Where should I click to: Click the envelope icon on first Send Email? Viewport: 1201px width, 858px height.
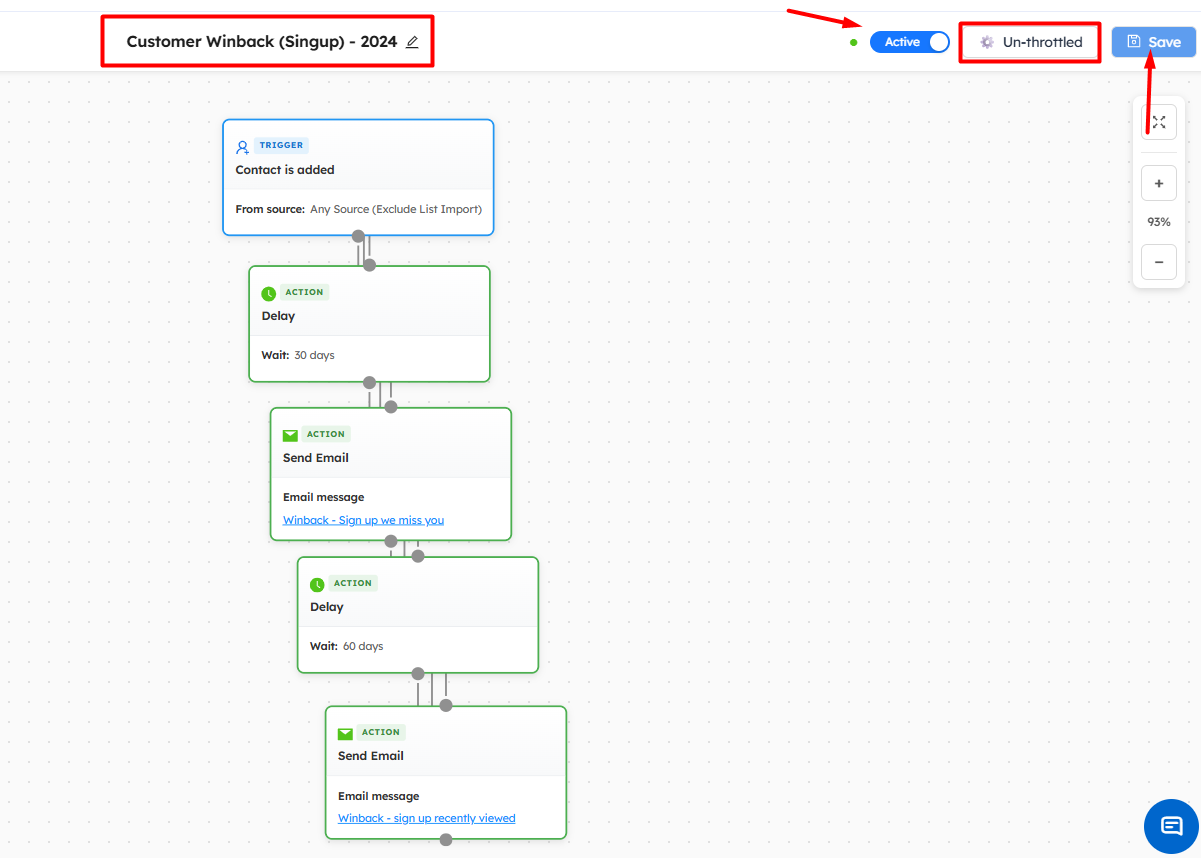pyautogui.click(x=290, y=435)
